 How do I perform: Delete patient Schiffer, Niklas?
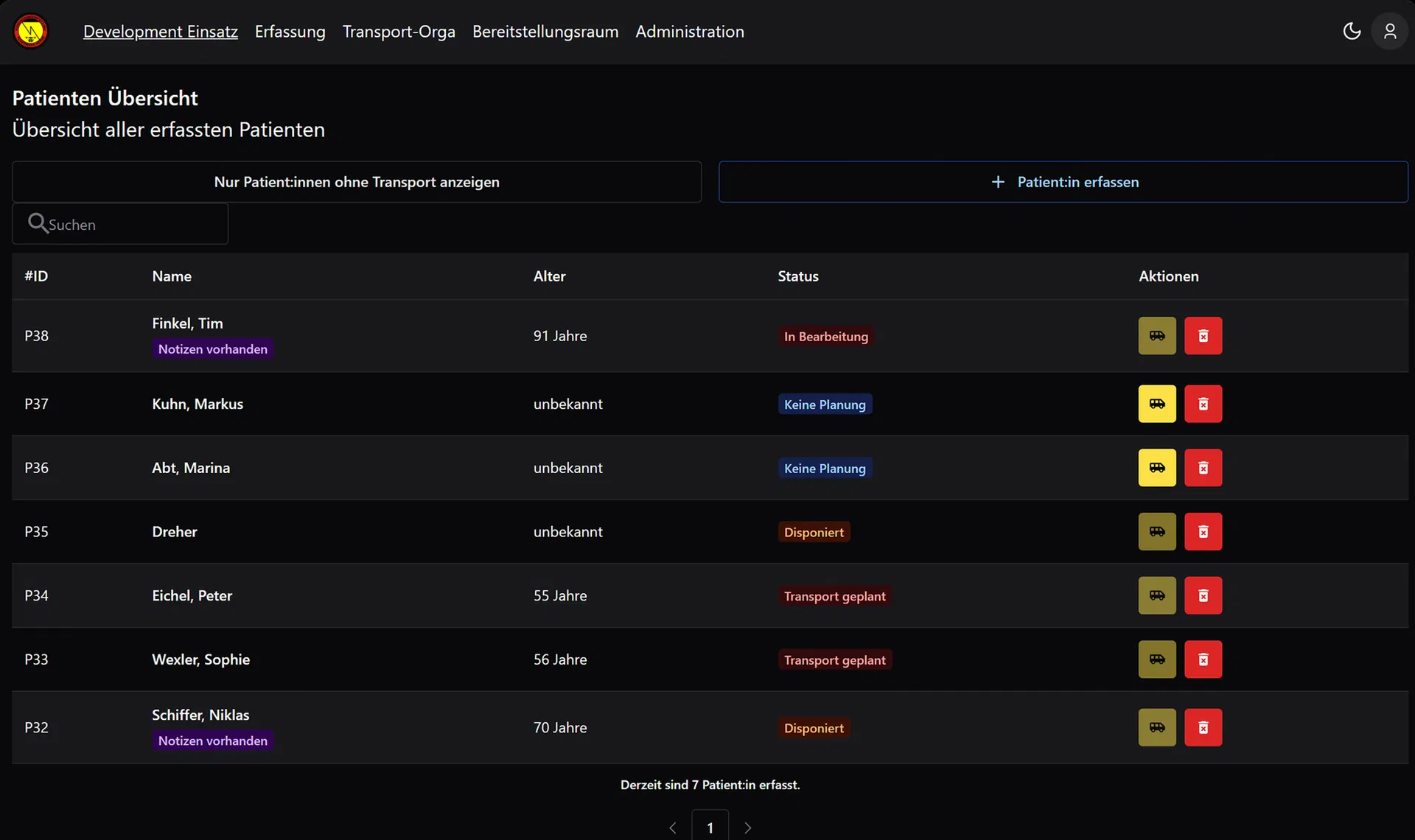1203,727
